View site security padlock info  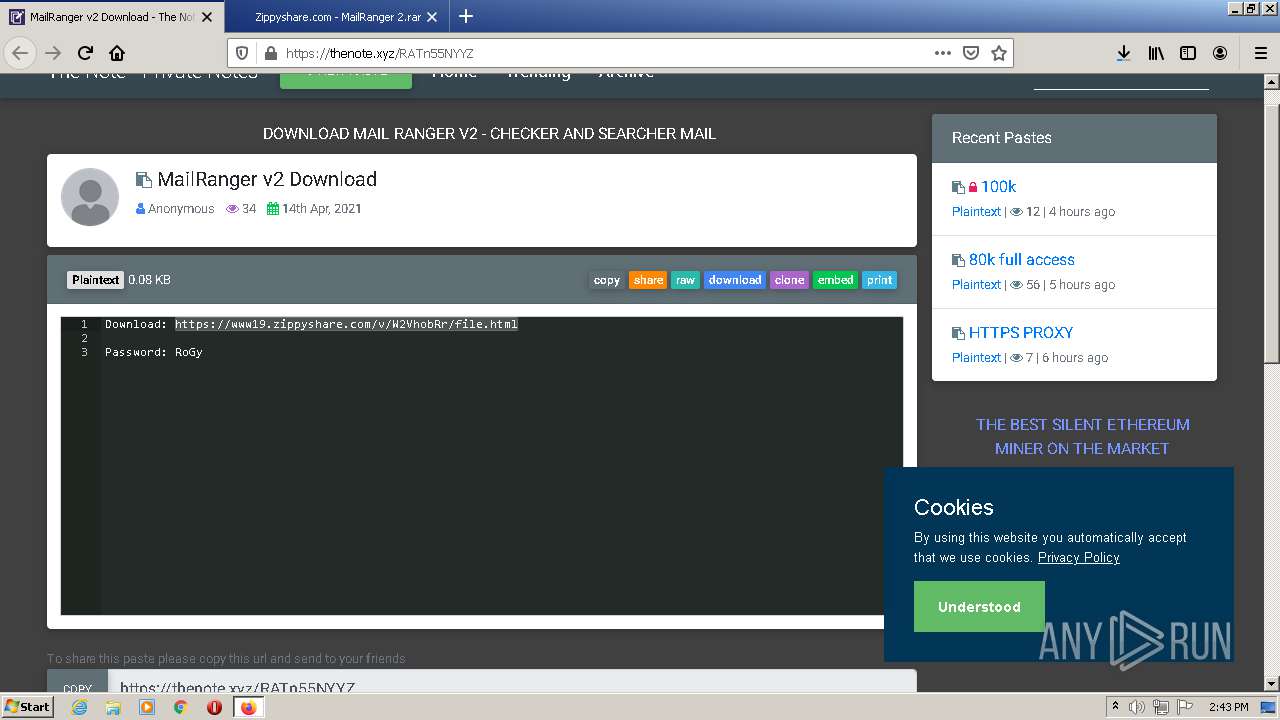pyautogui.click(x=269, y=53)
